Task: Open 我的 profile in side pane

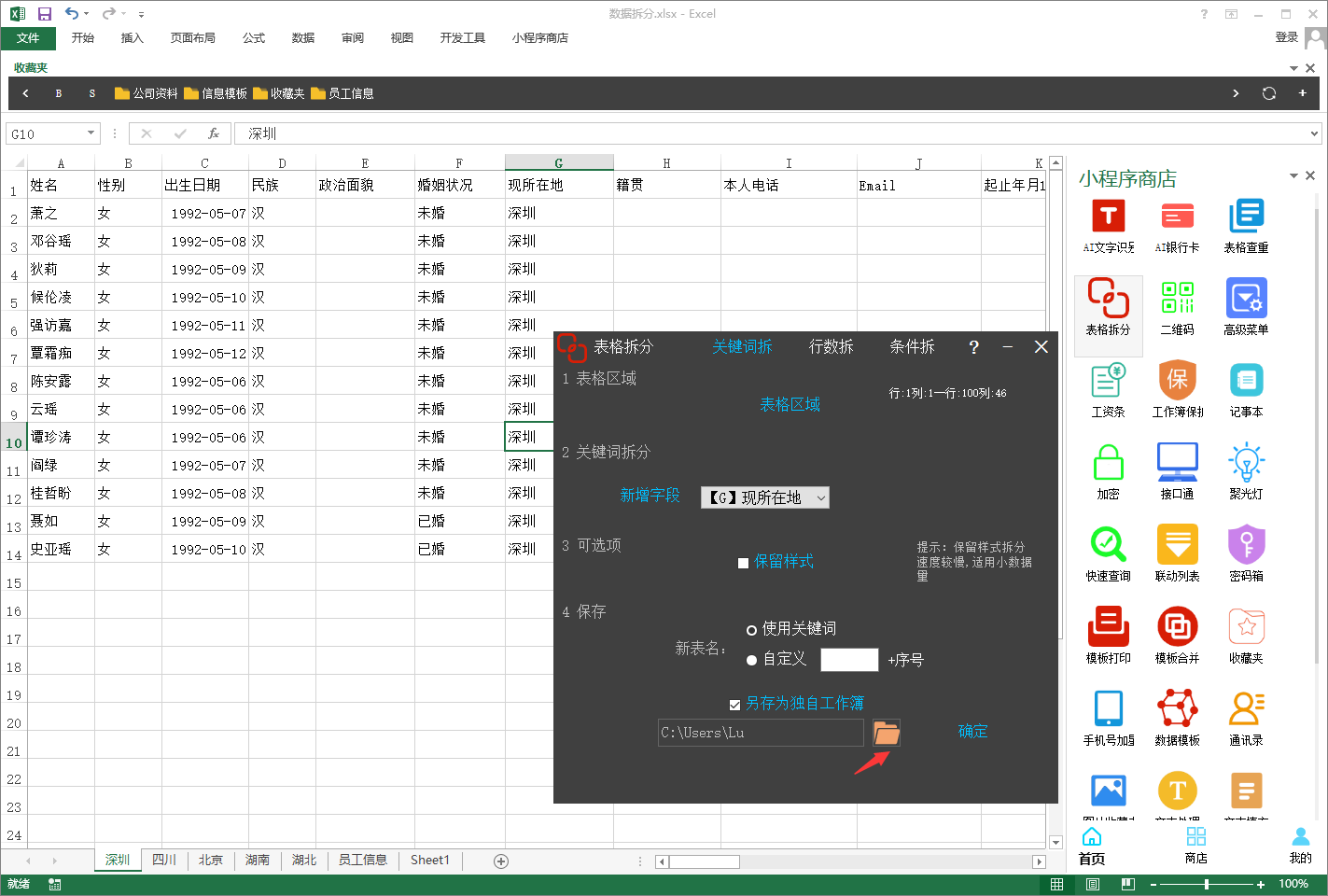Action: (1300, 845)
